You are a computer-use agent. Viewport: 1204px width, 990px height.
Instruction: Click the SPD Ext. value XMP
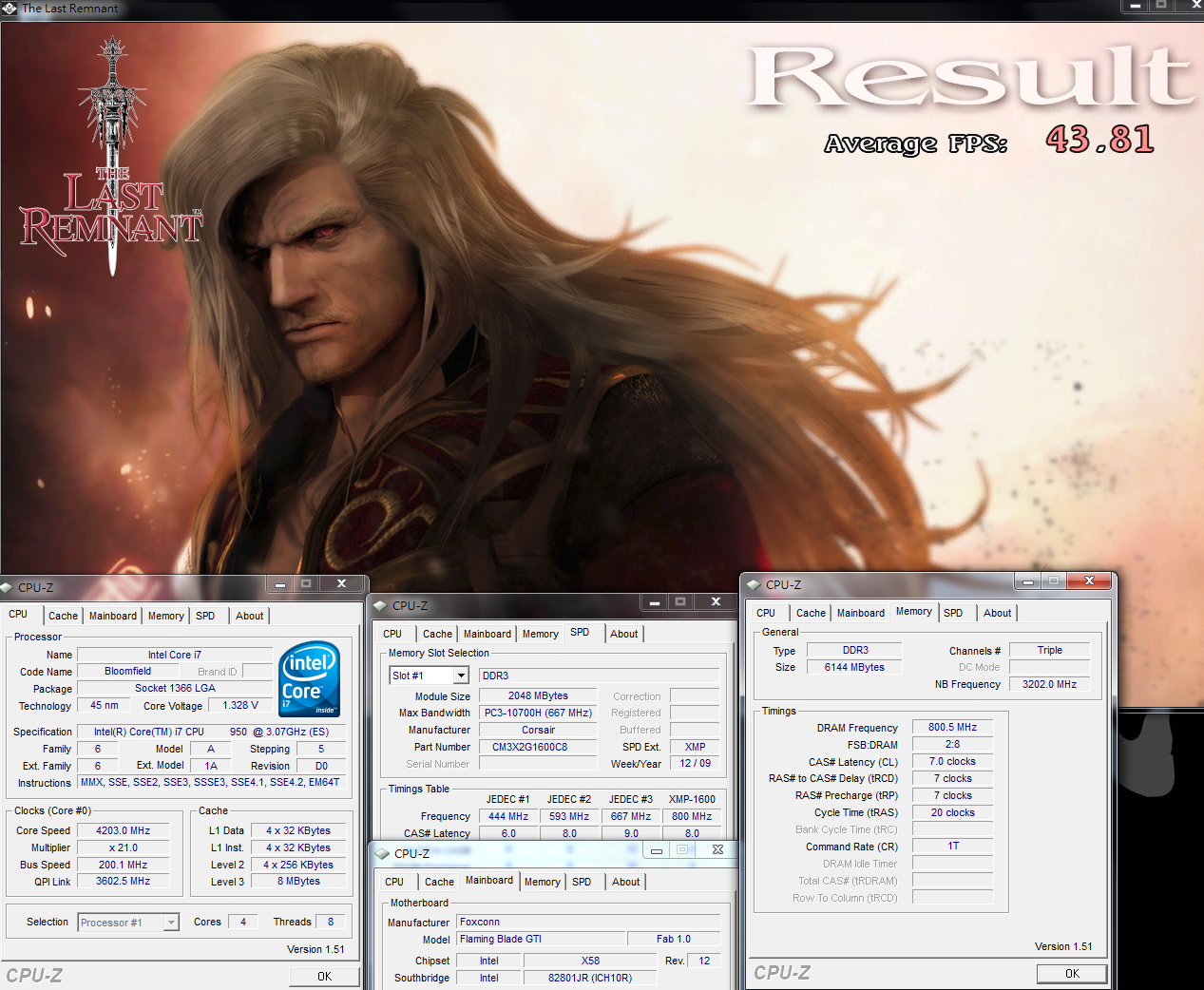click(696, 747)
